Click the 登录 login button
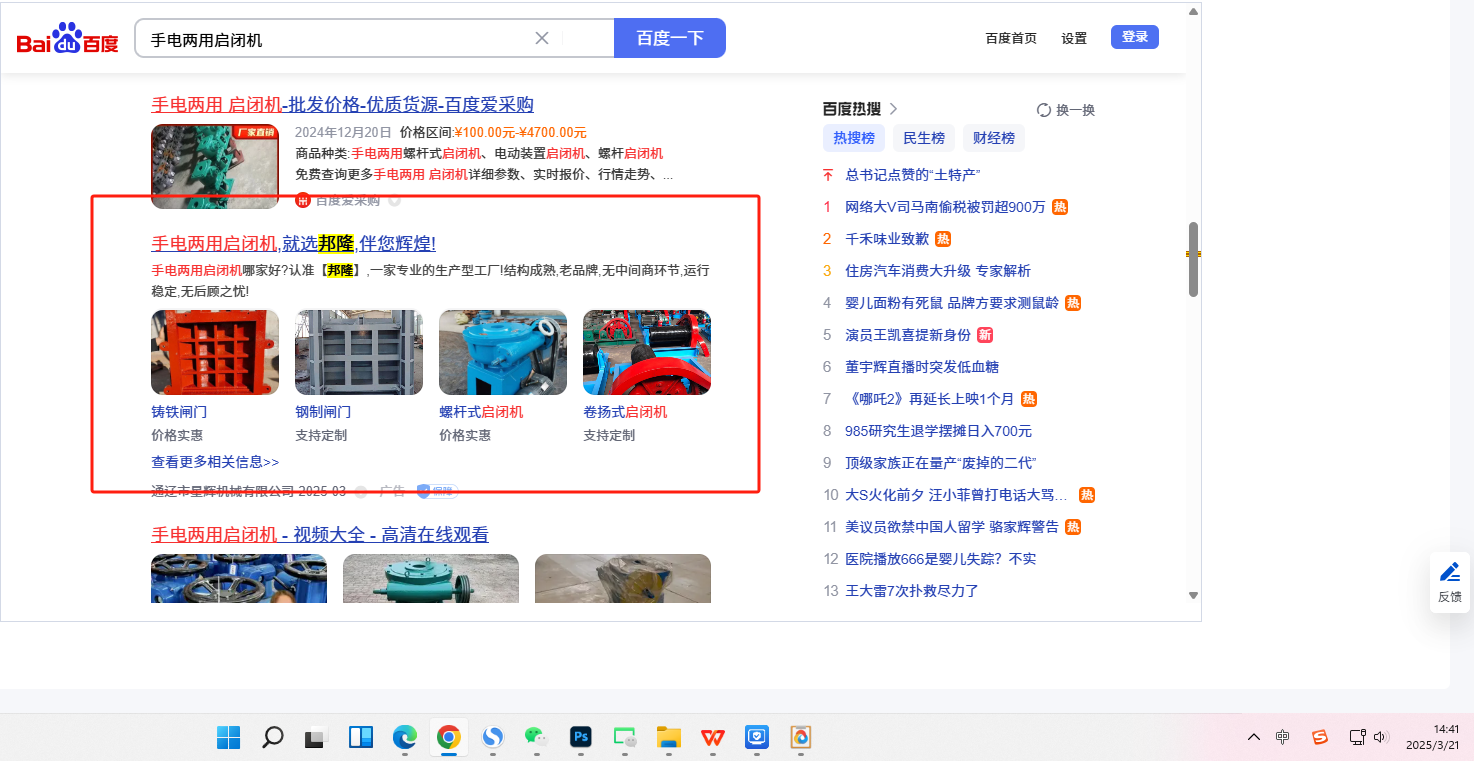This screenshot has width=1474, height=761. tap(1135, 37)
